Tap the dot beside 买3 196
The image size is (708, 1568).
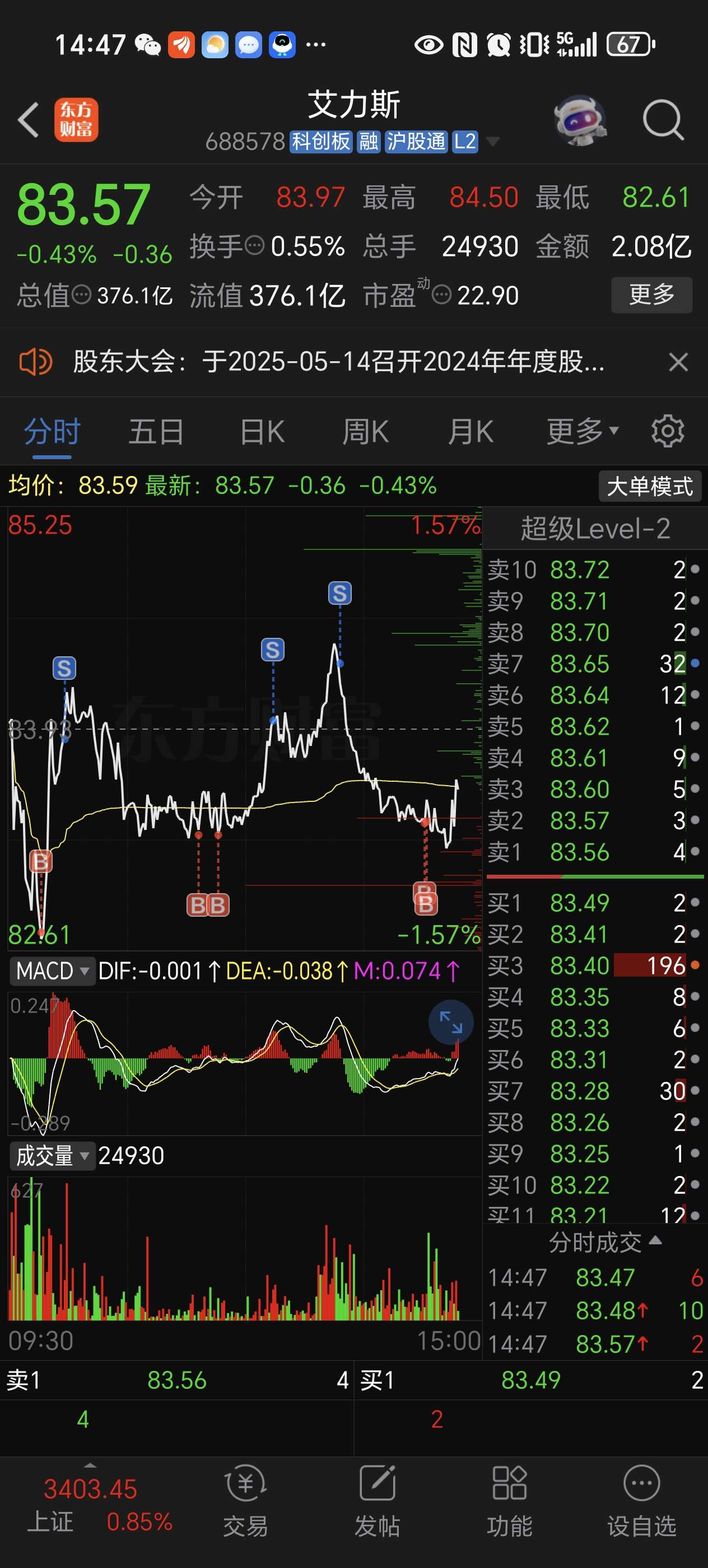[695, 965]
